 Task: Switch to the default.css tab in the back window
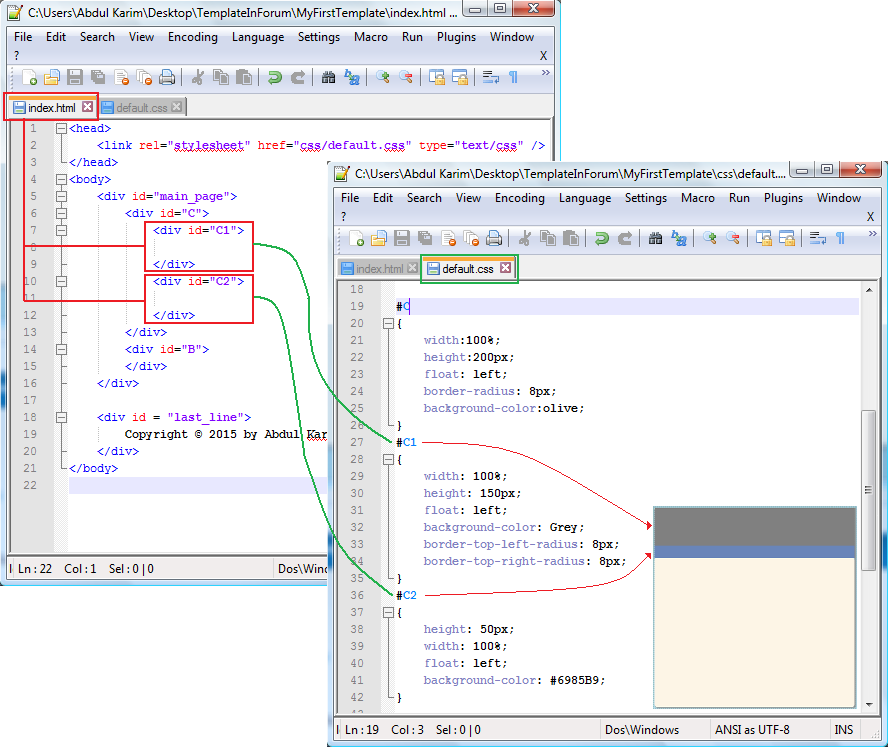tap(141, 107)
